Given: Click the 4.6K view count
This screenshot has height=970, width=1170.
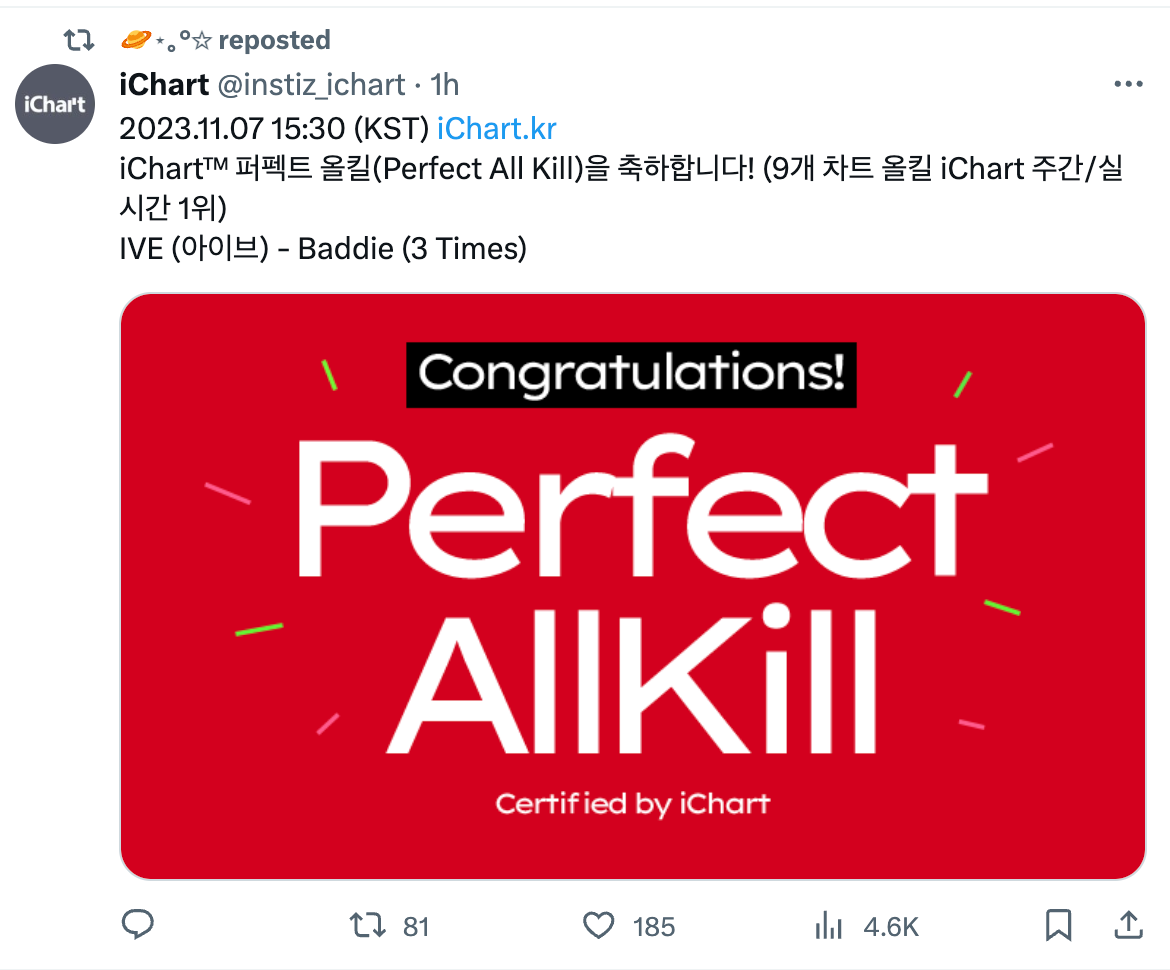Looking at the screenshot, I should click(890, 927).
